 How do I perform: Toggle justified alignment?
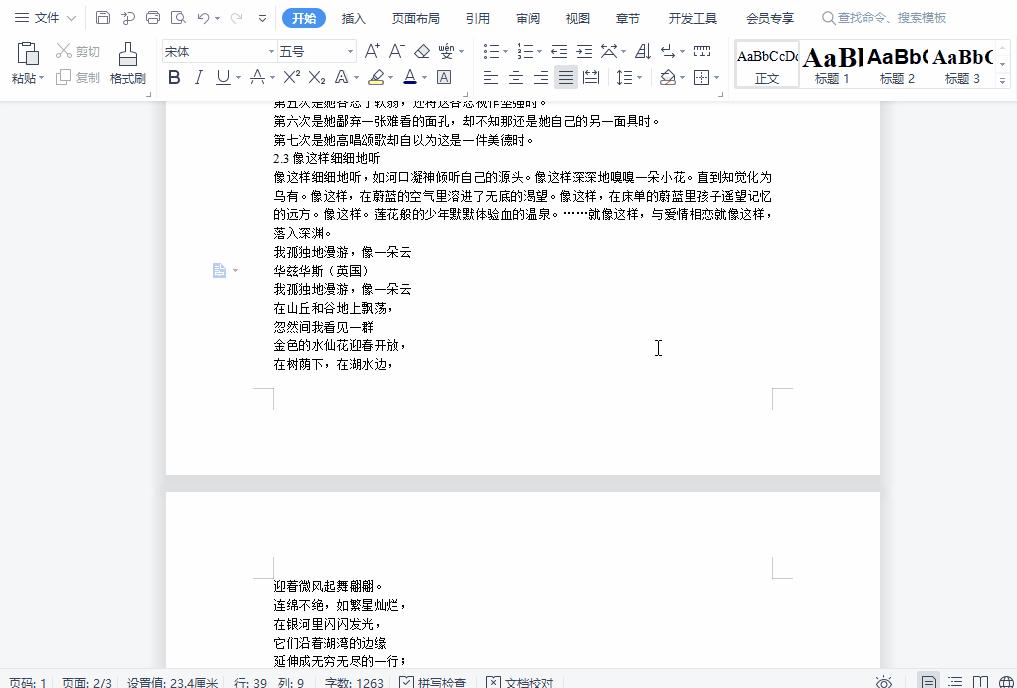565,77
